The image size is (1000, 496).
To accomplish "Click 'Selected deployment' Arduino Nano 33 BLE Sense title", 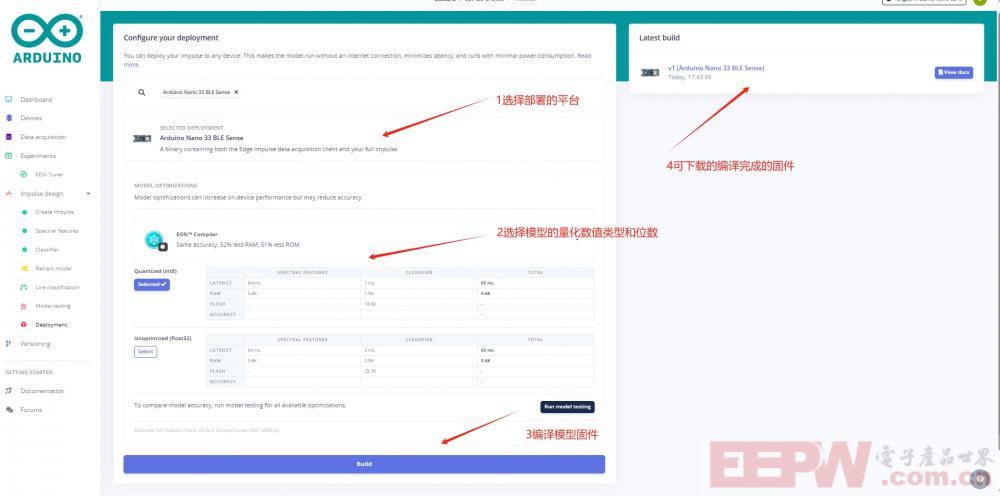I will tap(202, 138).
